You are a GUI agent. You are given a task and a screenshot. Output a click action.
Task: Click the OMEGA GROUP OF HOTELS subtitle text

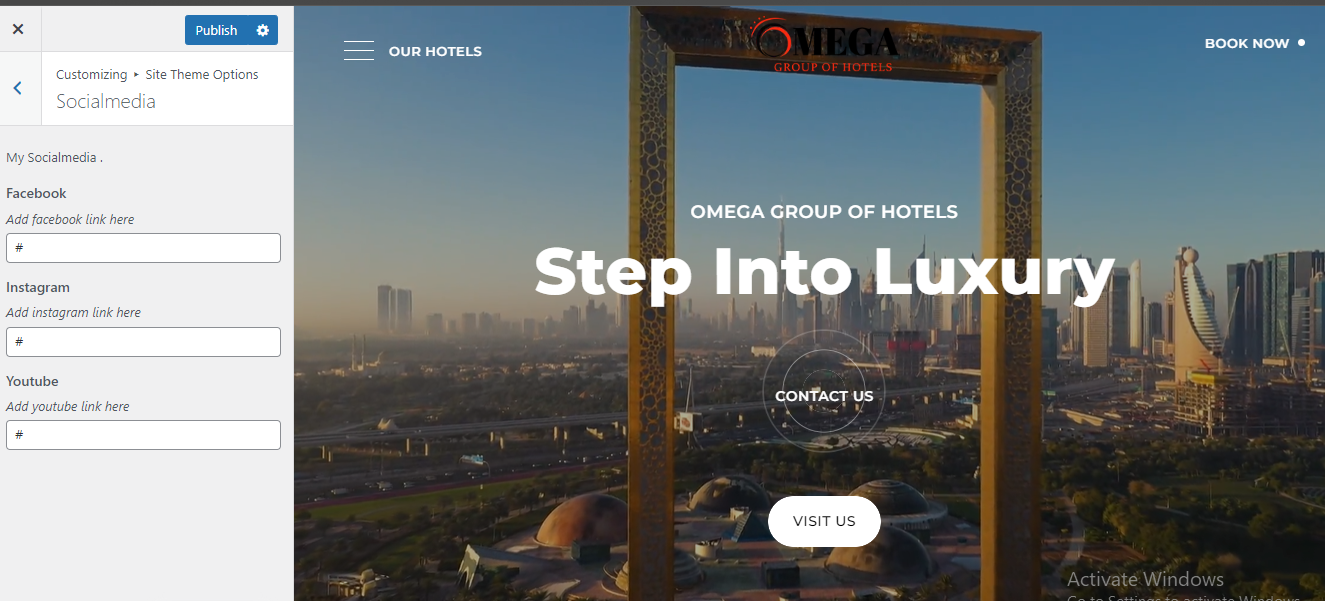(x=824, y=212)
